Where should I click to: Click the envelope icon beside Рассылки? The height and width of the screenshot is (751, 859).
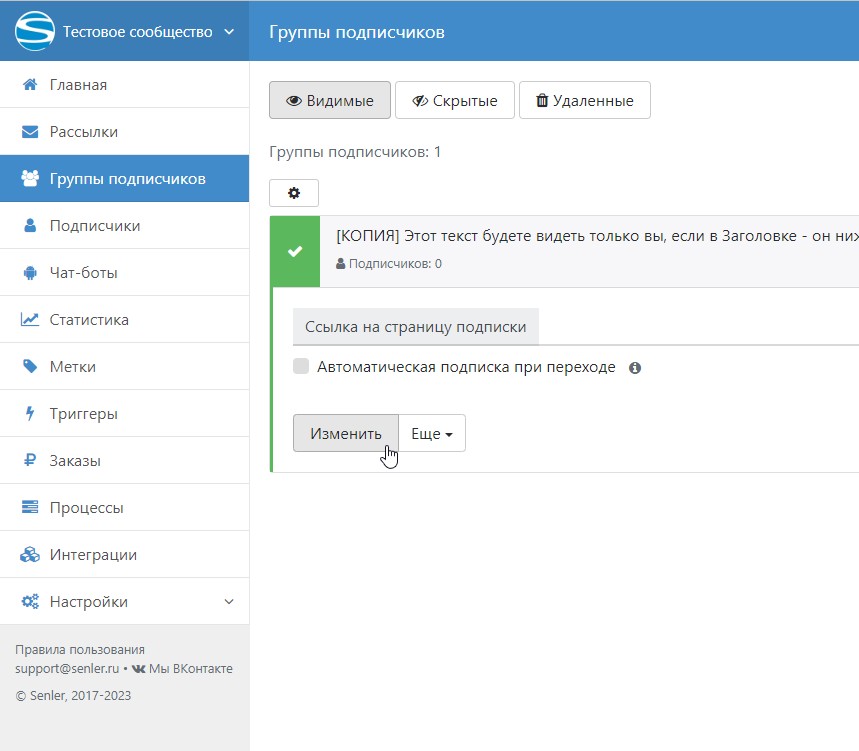click(30, 132)
